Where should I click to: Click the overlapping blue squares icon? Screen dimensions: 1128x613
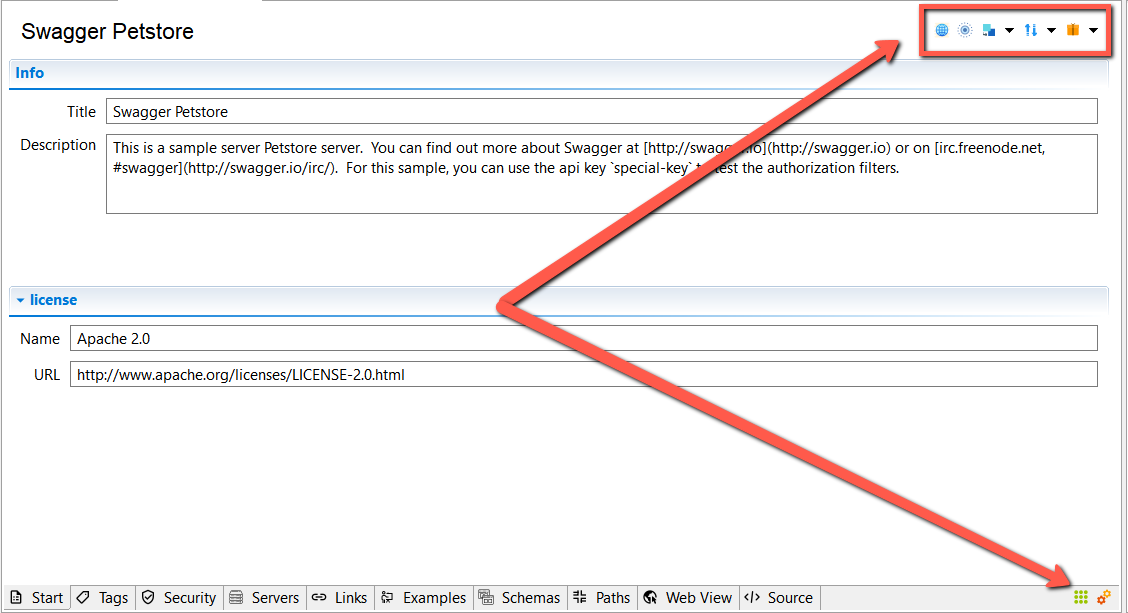click(x=989, y=30)
